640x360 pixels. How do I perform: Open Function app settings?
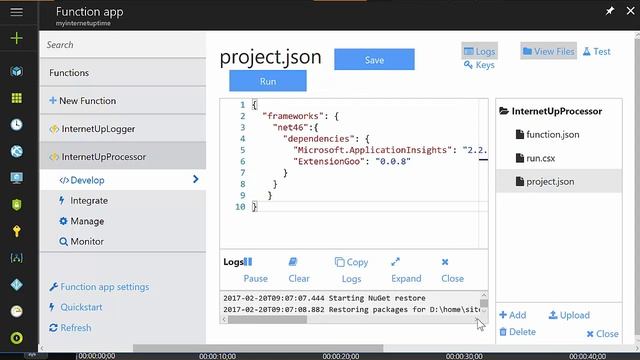(99, 287)
